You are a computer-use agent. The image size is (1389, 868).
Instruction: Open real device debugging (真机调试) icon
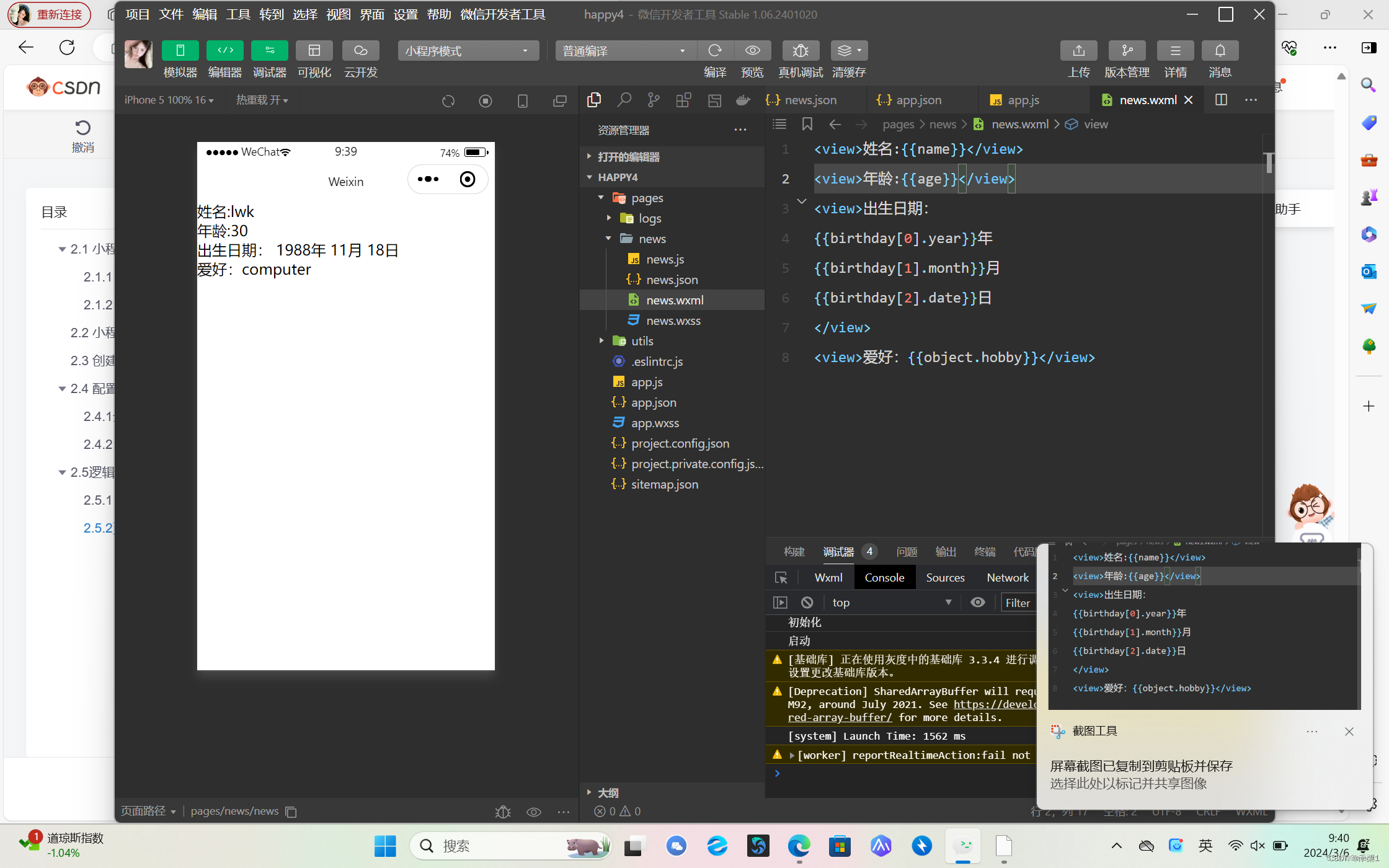click(801, 51)
